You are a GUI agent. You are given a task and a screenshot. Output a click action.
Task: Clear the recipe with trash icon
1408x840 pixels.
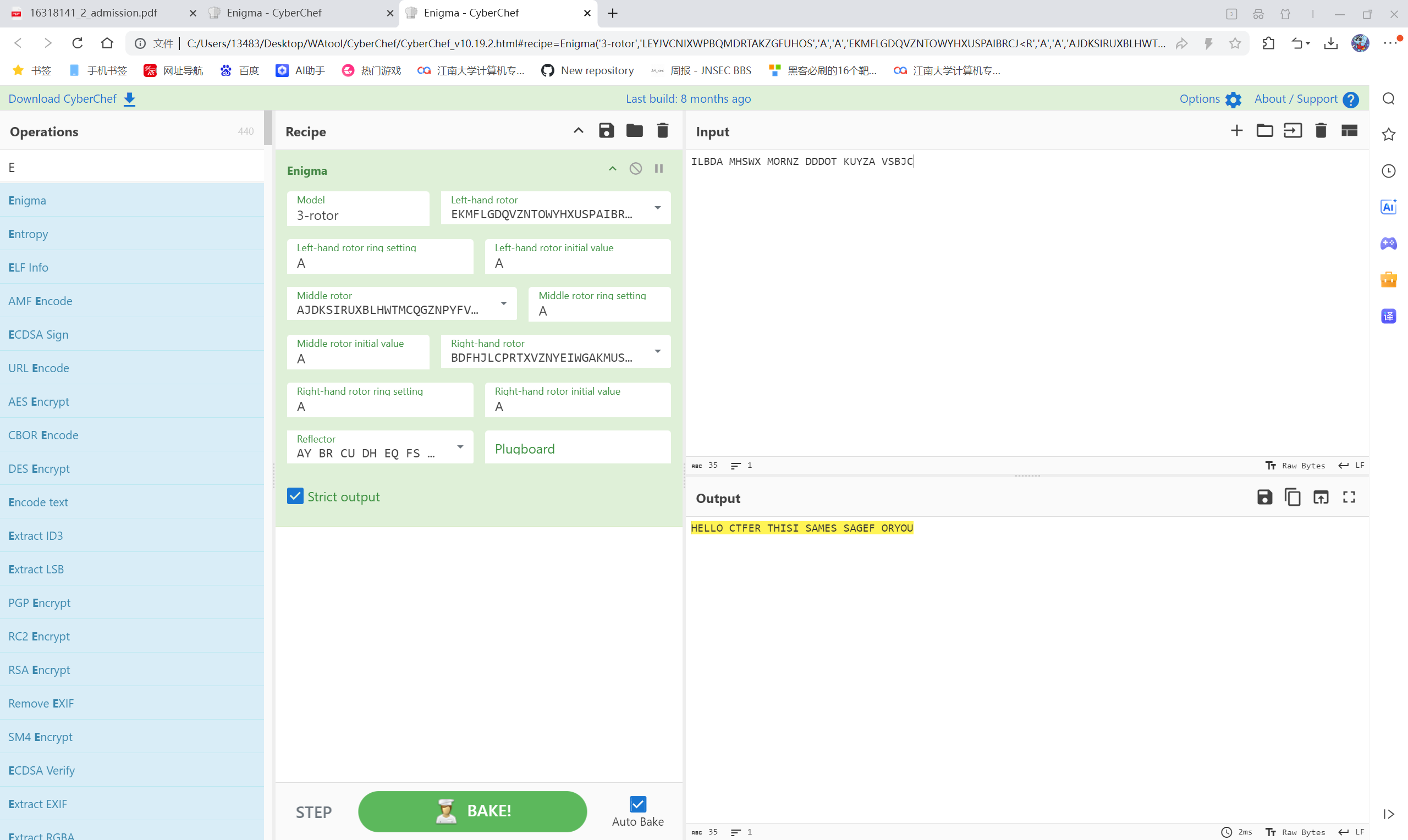[662, 131]
